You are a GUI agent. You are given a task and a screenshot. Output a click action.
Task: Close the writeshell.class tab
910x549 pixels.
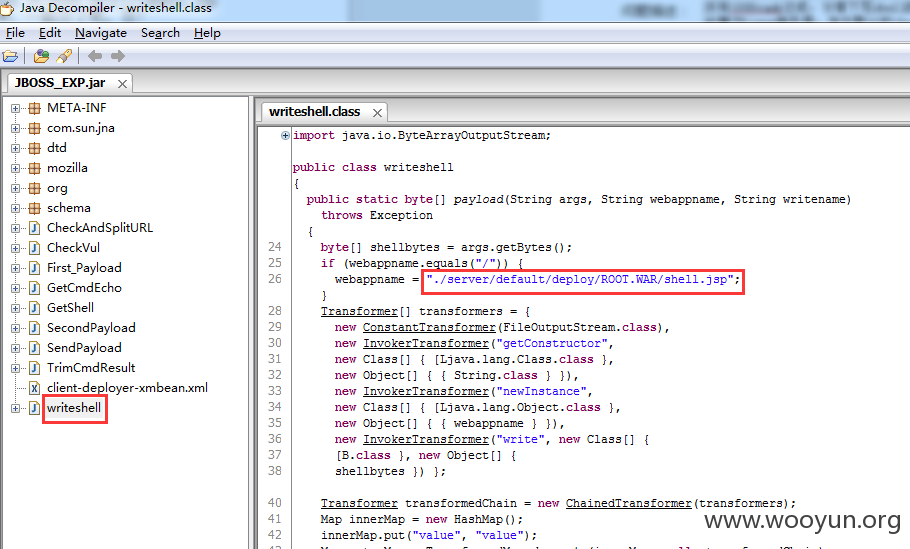[377, 113]
